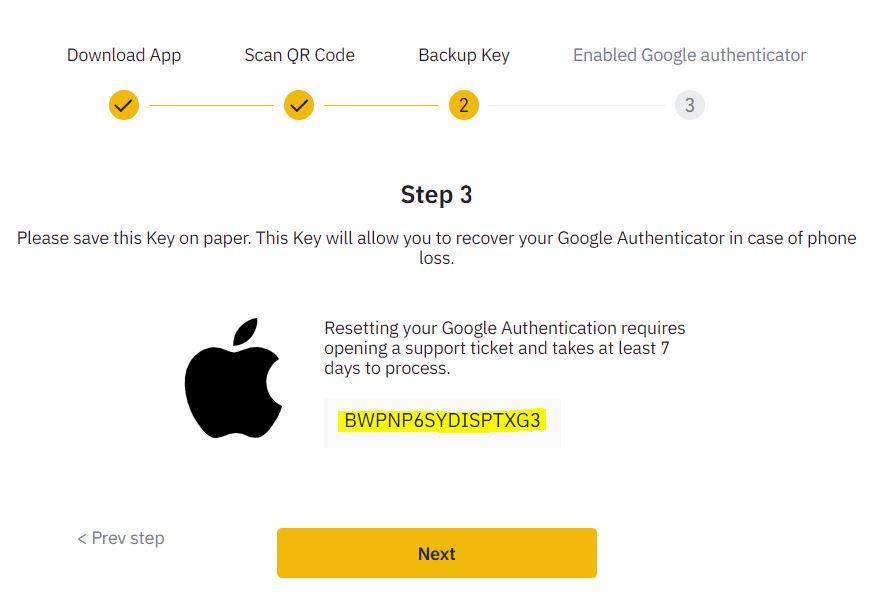Image resolution: width=875 pixels, height=607 pixels.
Task: Click the highlighted backup key BWPNP6SYDISPTXG3
Action: 442,420
